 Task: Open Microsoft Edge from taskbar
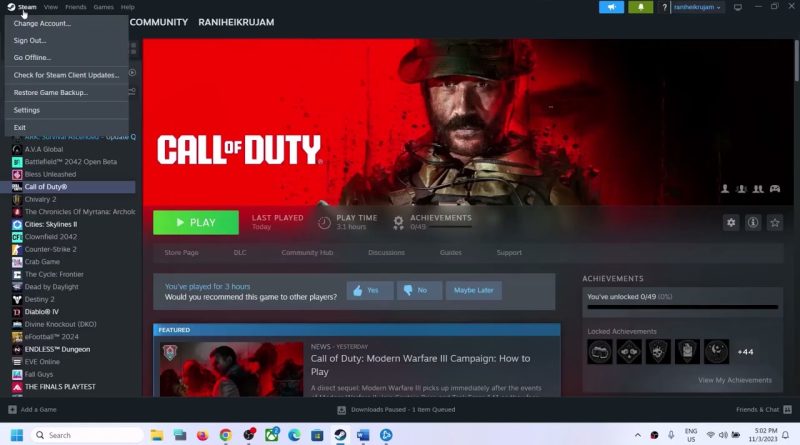click(294, 435)
